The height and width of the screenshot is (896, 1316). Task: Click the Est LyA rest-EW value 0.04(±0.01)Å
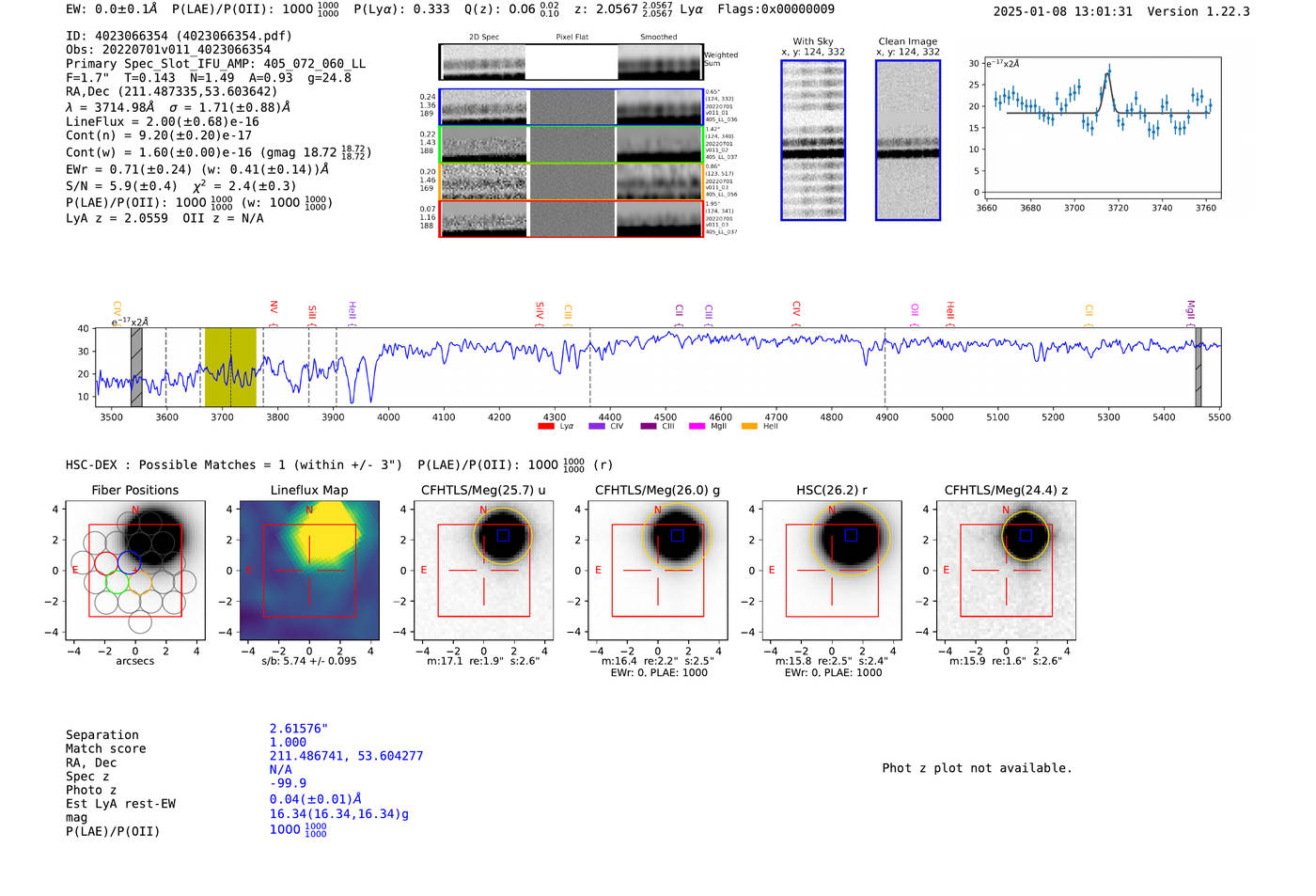tap(316, 799)
